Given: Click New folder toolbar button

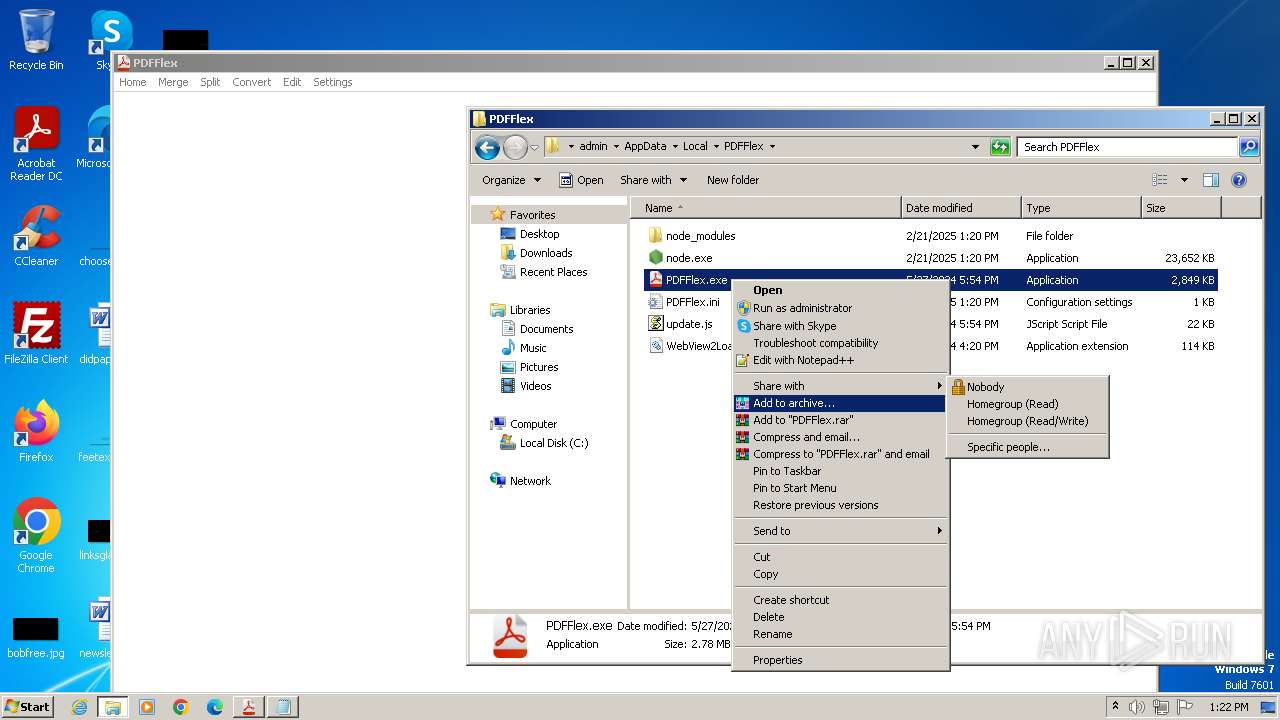Looking at the screenshot, I should pos(733,180).
